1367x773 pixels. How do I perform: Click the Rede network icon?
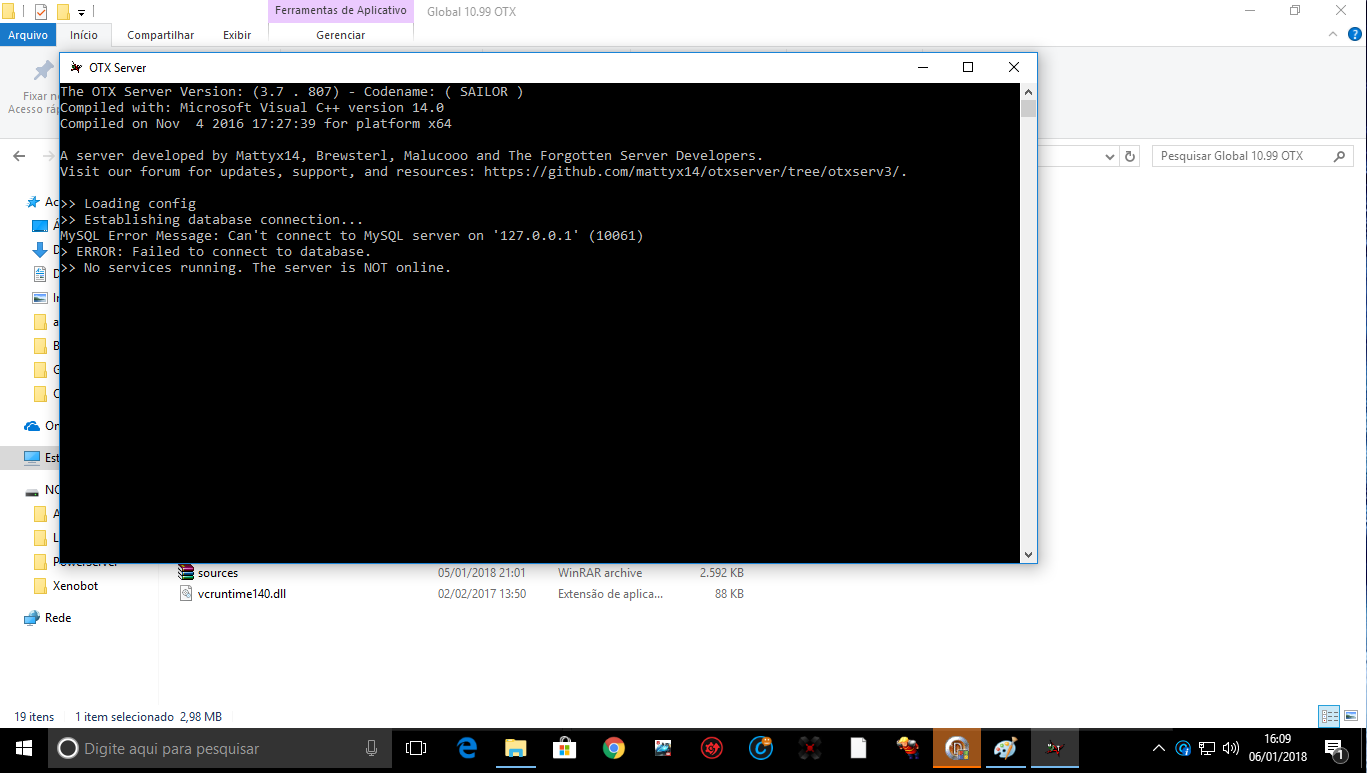32,618
